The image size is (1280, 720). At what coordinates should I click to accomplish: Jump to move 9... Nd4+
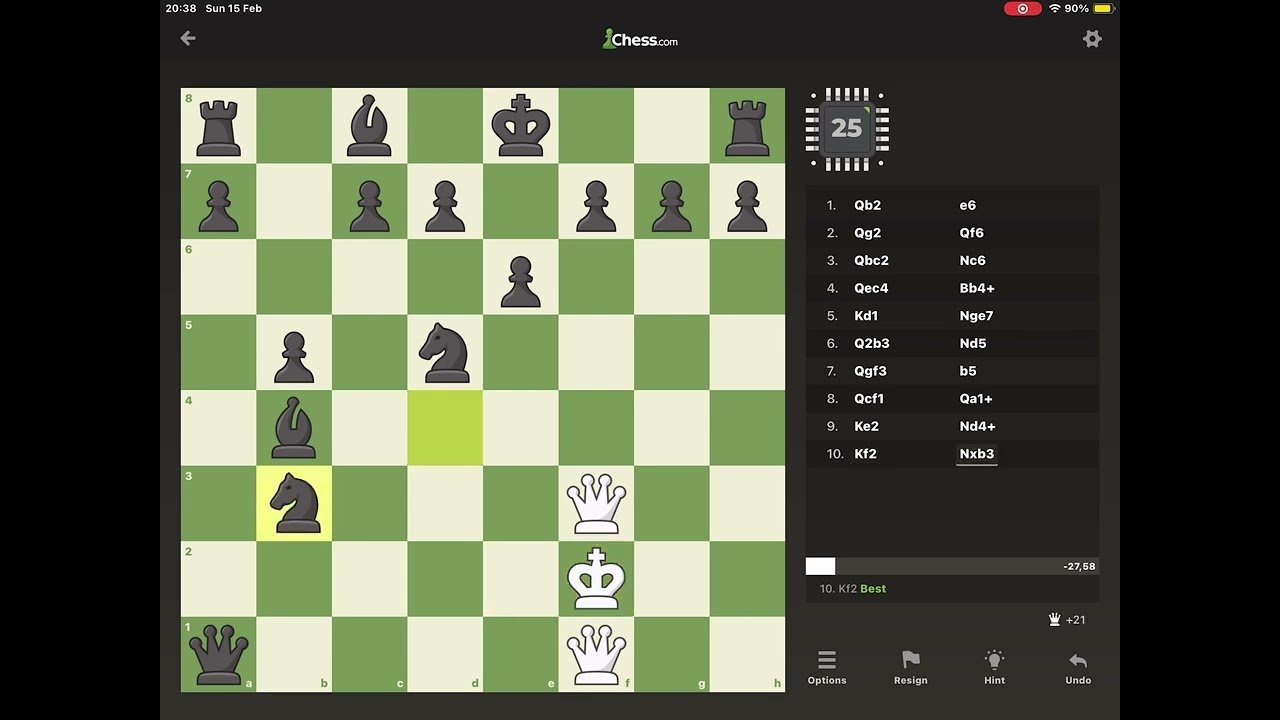977,426
